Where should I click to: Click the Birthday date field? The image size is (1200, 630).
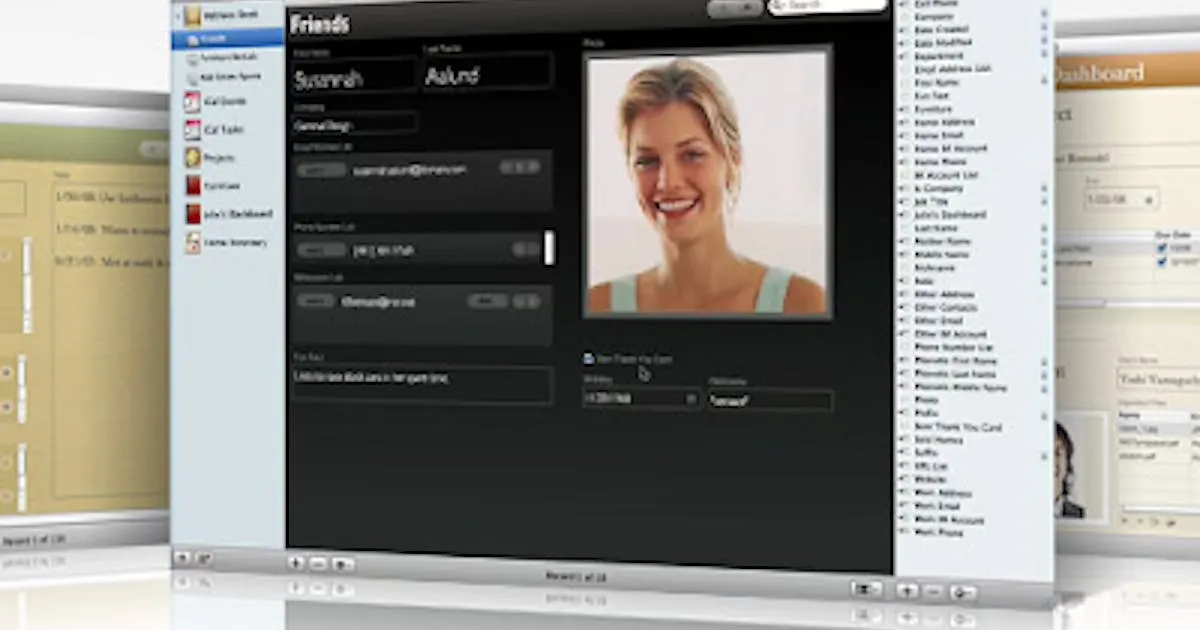click(641, 399)
